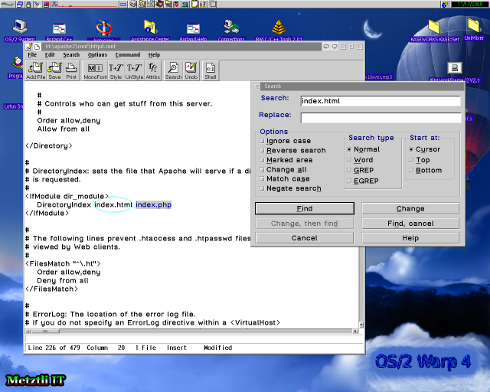Click the 'Modified' status bar entry
The width and height of the screenshot is (490, 392).
(x=218, y=348)
